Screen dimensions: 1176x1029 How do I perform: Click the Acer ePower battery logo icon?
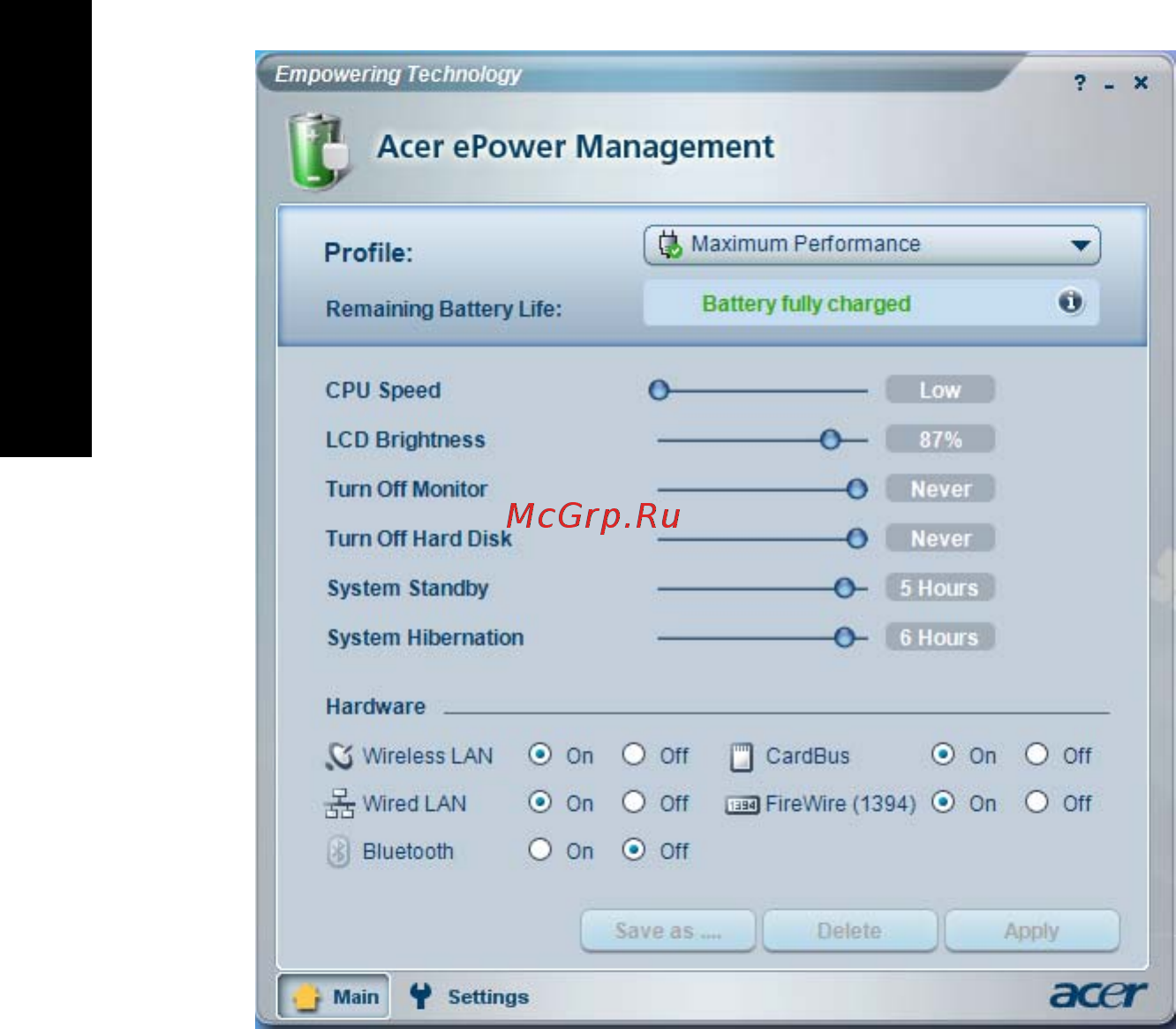click(318, 151)
